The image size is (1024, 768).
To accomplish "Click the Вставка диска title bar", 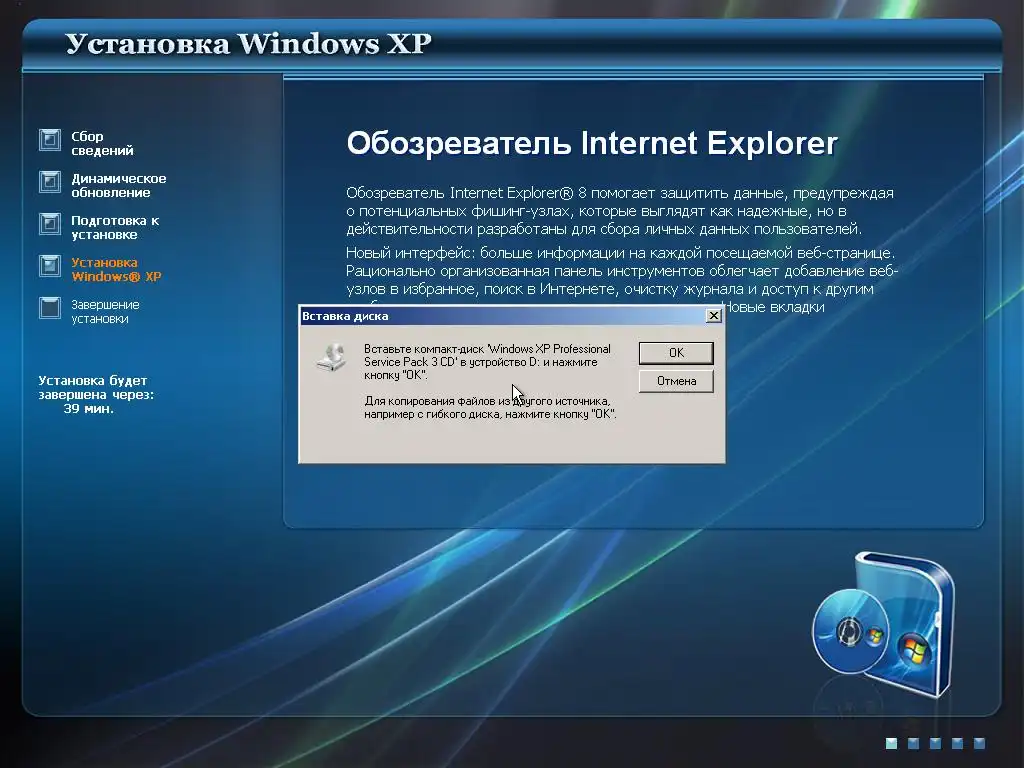I will (511, 315).
